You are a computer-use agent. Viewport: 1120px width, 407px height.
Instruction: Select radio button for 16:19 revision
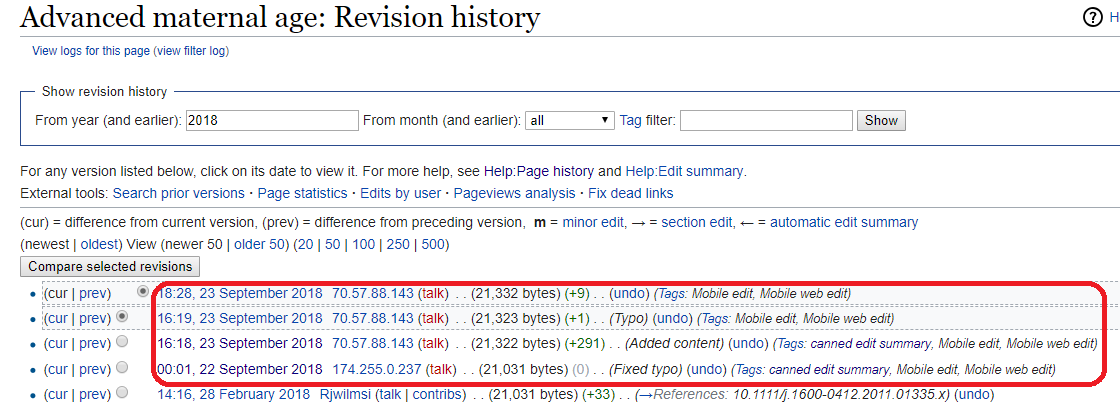tap(122, 316)
